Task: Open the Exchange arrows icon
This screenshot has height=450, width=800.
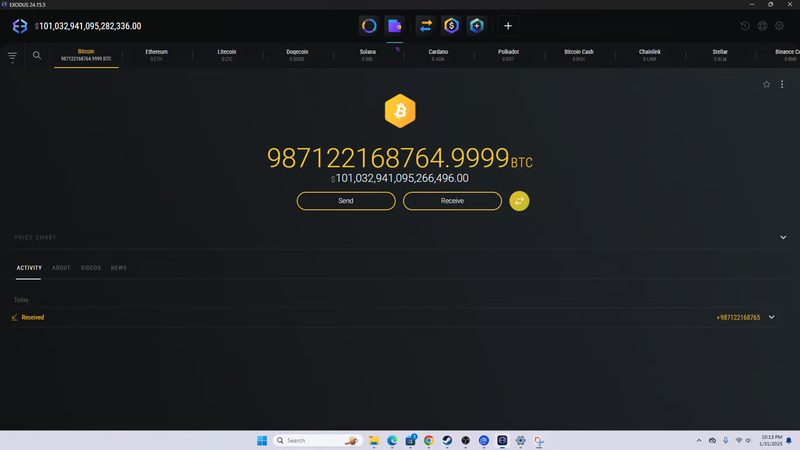Action: [x=426, y=26]
